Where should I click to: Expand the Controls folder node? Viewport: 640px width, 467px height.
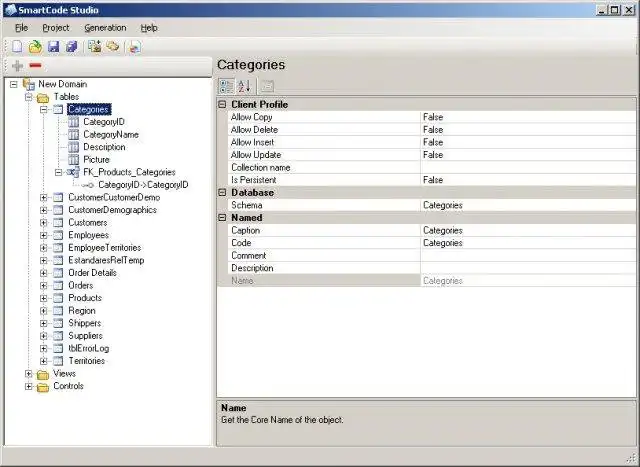click(x=29, y=387)
